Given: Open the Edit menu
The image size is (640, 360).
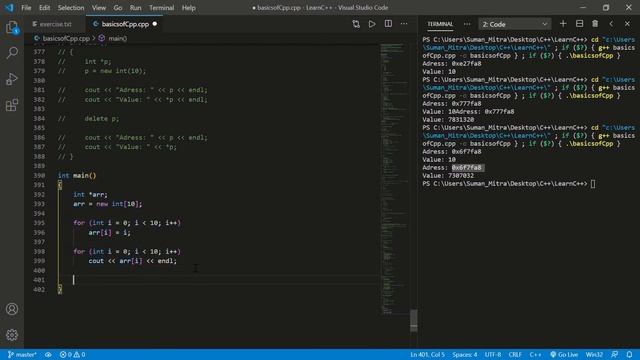Looking at the screenshot, I should 44,8.
